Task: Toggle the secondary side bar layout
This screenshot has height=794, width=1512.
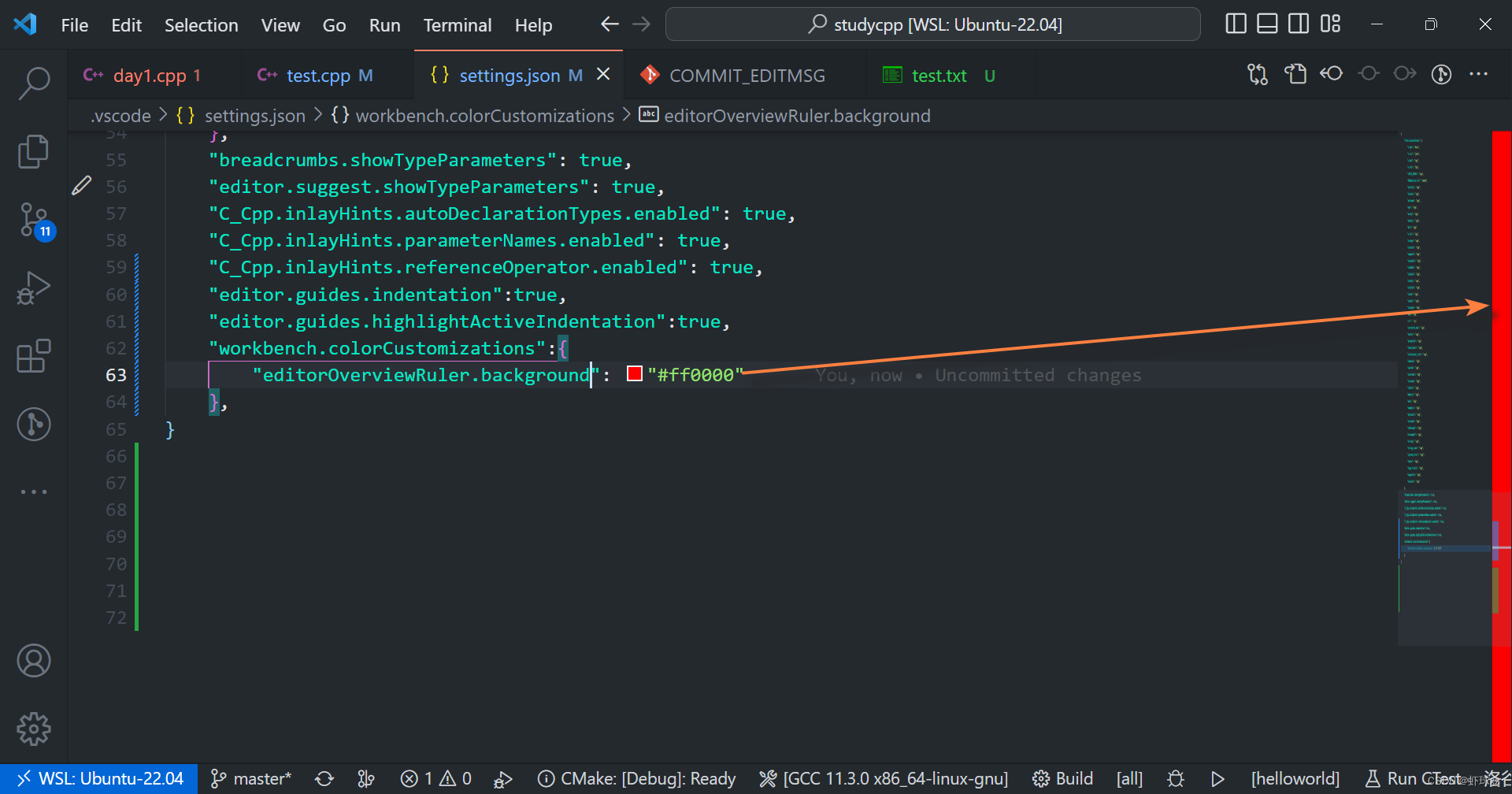Action: pyautogui.click(x=1299, y=24)
